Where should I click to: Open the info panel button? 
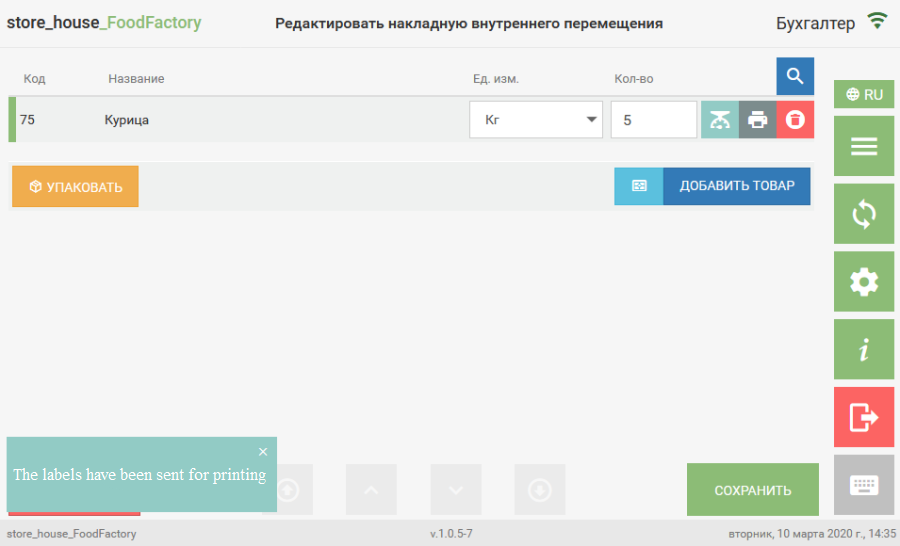864,349
